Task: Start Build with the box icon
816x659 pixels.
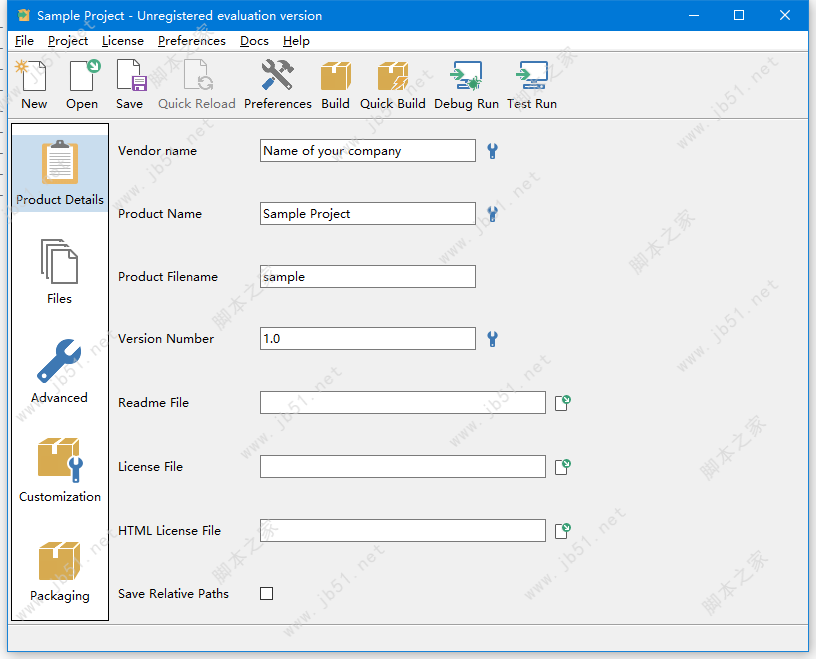Action: coord(335,84)
